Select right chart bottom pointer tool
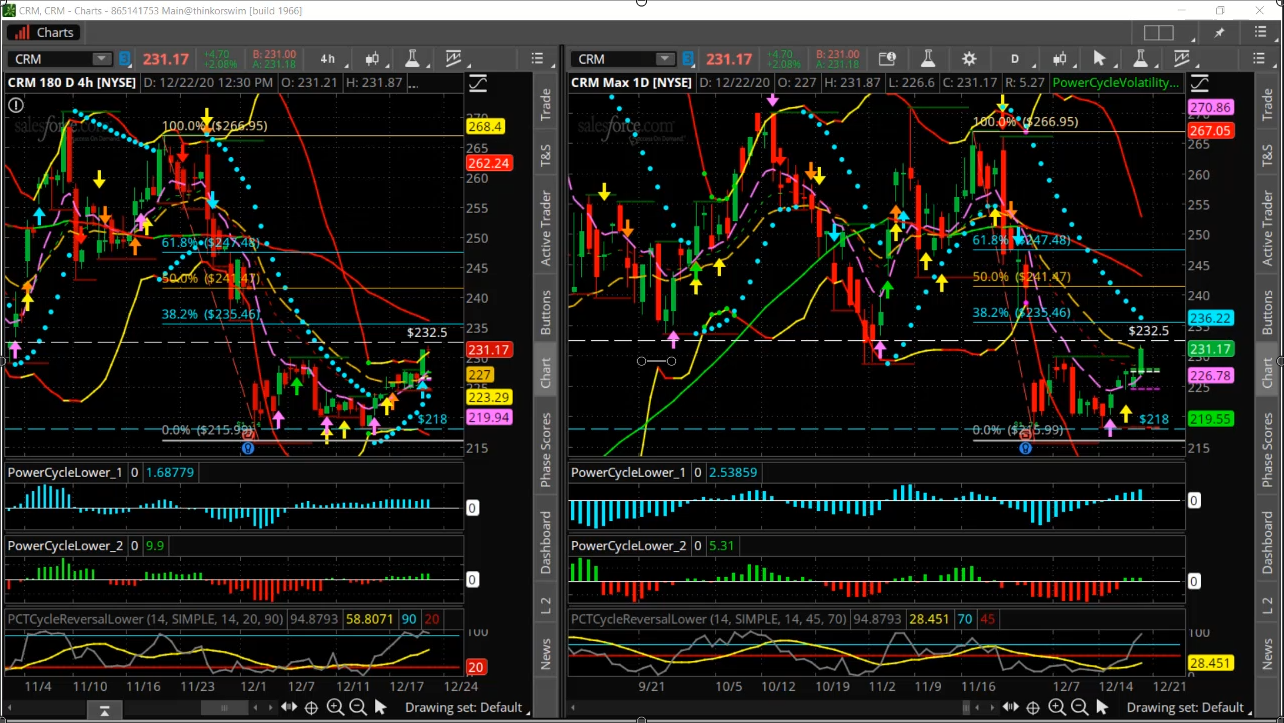This screenshot has height=723, width=1284. [1103, 707]
